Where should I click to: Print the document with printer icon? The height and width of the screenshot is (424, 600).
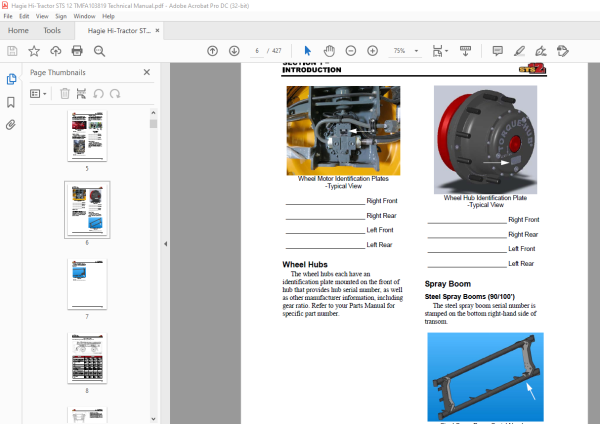click(77, 51)
